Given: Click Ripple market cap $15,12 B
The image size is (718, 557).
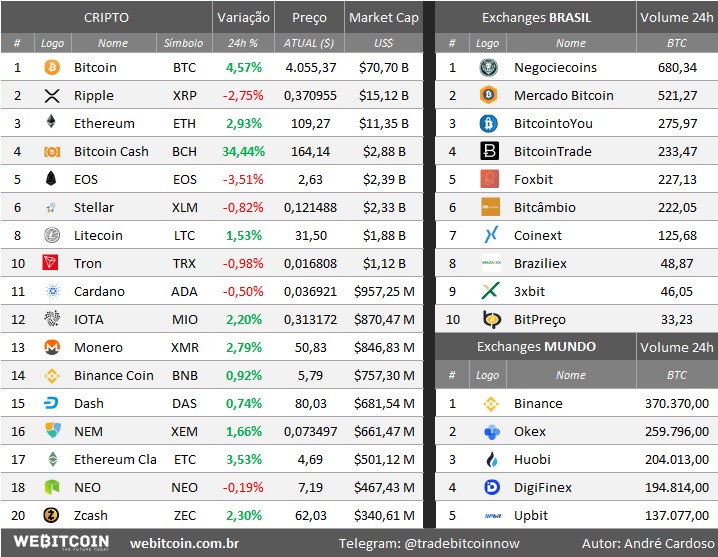Looking at the screenshot, I should [x=384, y=95].
